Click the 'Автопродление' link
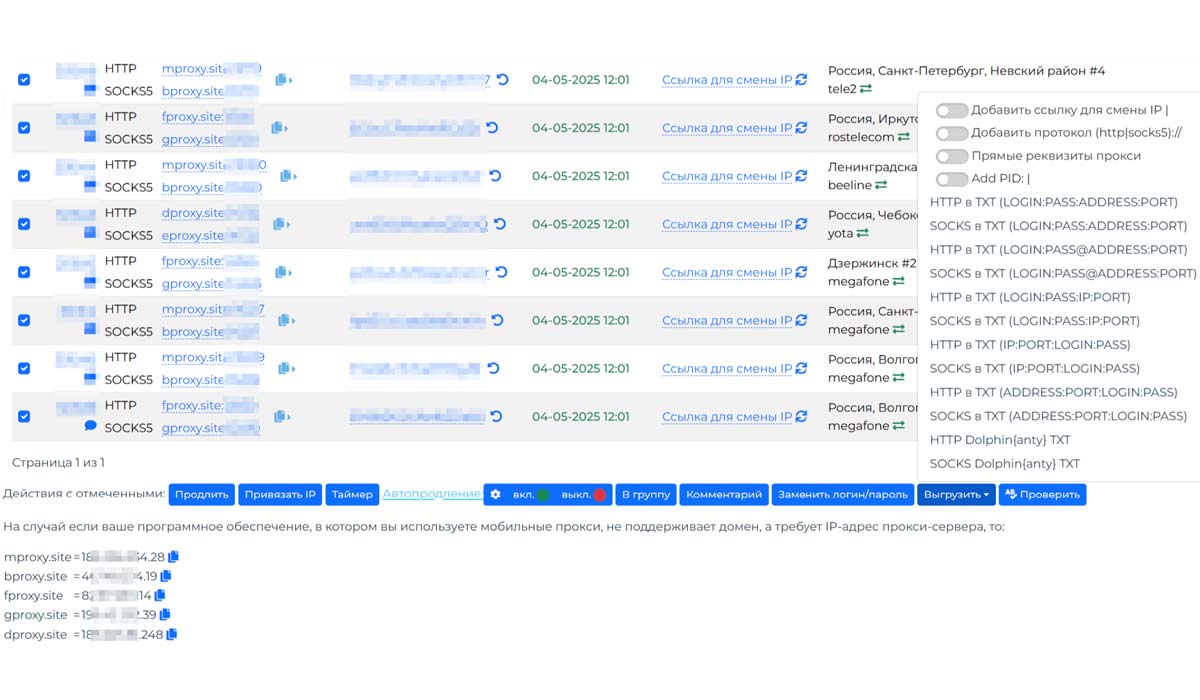 [x=432, y=494]
